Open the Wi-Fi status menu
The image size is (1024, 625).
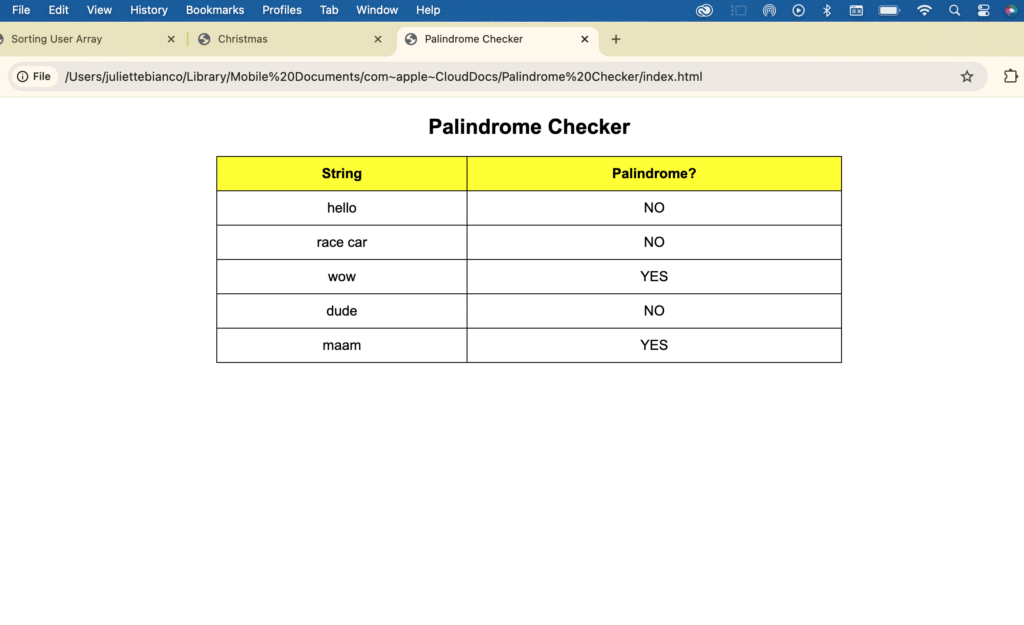(924, 10)
